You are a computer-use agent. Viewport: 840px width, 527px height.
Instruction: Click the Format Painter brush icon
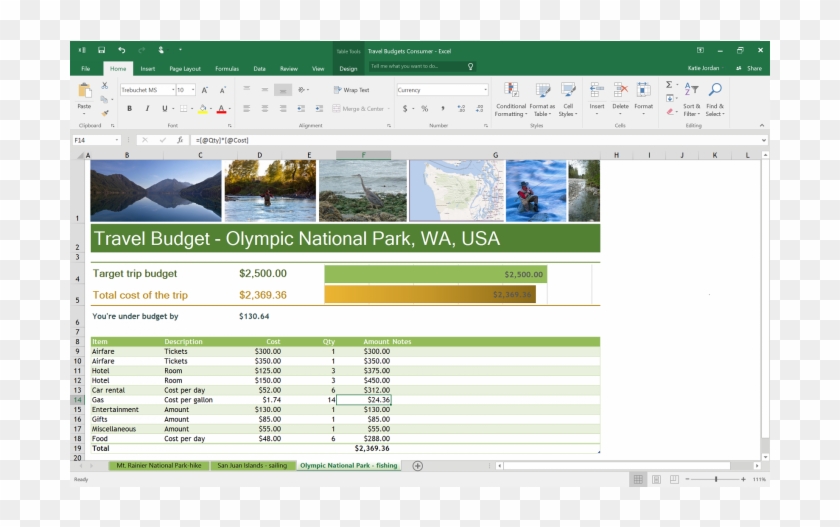(104, 113)
